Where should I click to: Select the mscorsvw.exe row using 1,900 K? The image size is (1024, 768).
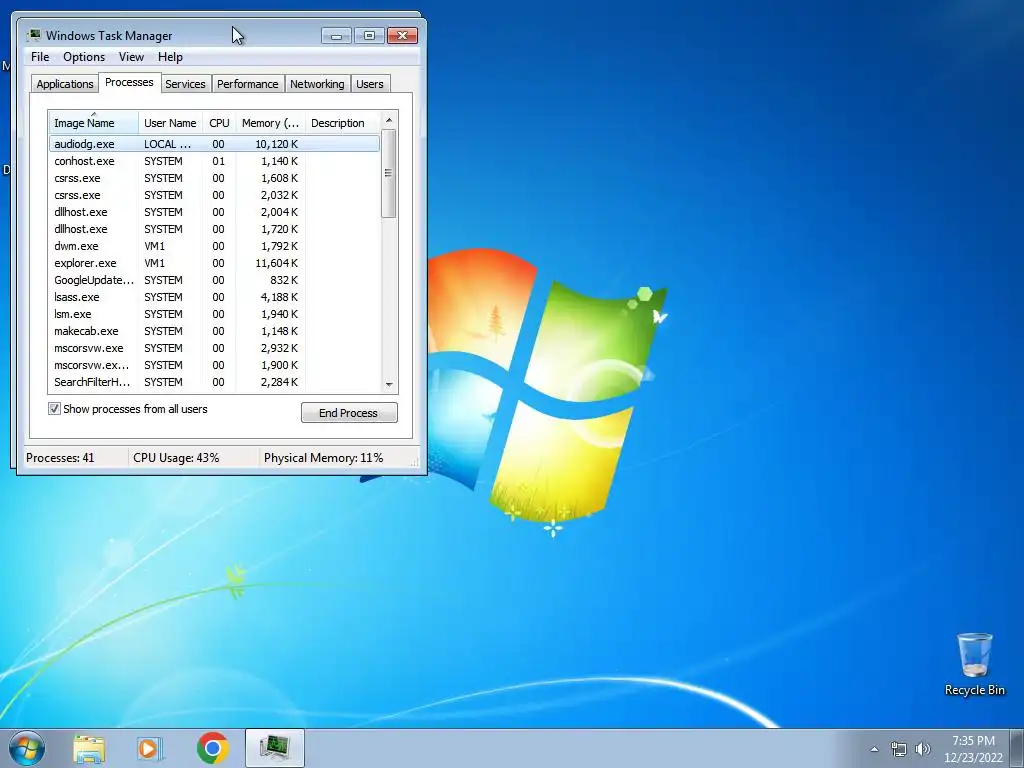coord(214,364)
